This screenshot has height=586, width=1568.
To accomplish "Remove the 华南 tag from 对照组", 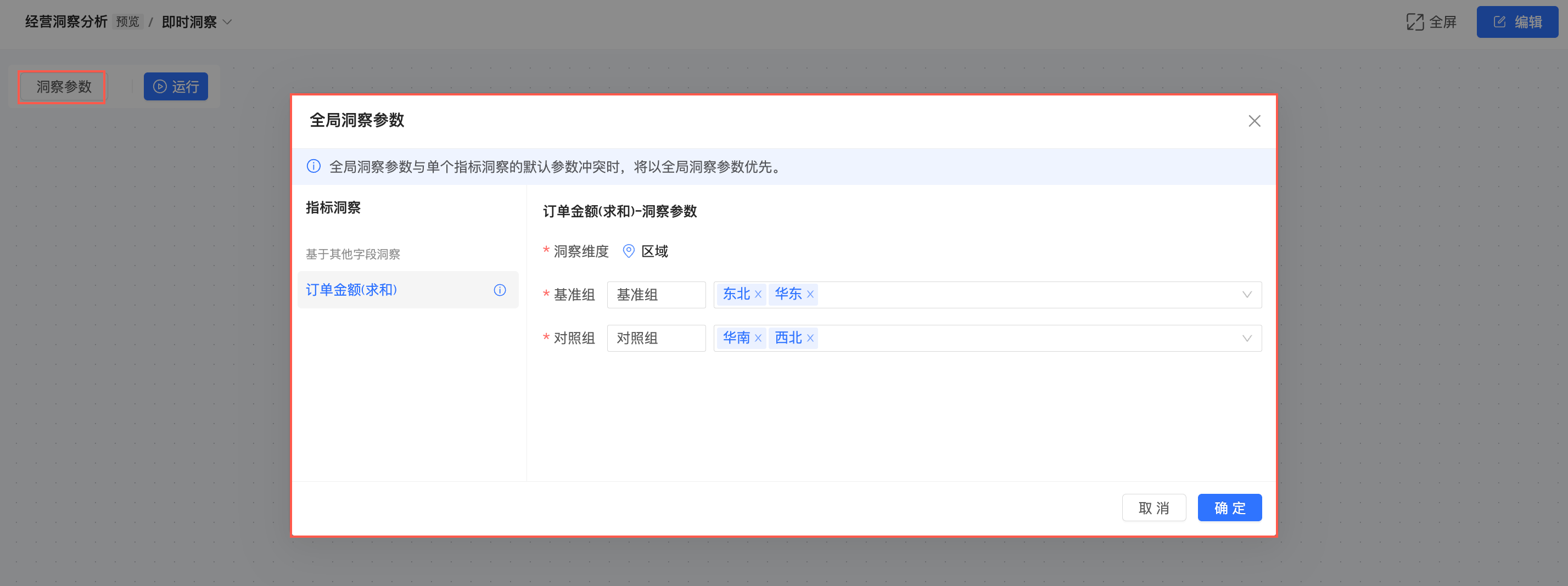I will [758, 339].
